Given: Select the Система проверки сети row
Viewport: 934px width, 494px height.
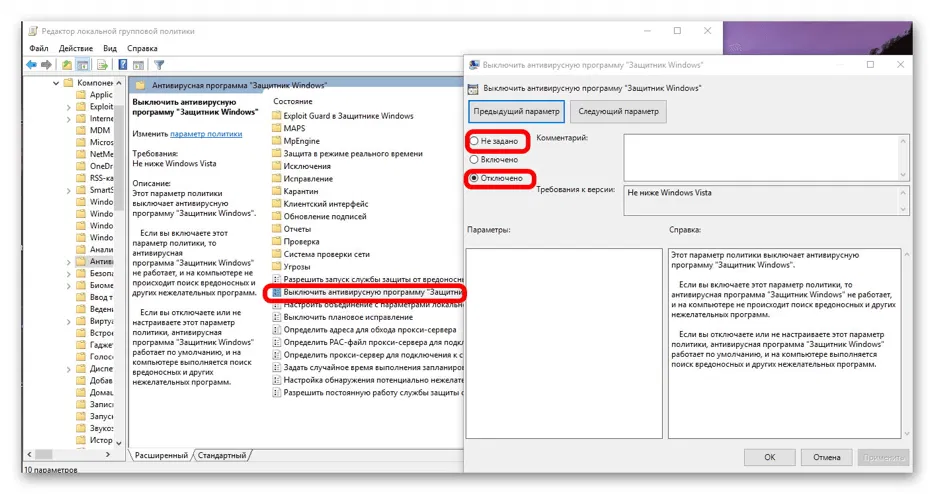Looking at the screenshot, I should click(x=320, y=254).
